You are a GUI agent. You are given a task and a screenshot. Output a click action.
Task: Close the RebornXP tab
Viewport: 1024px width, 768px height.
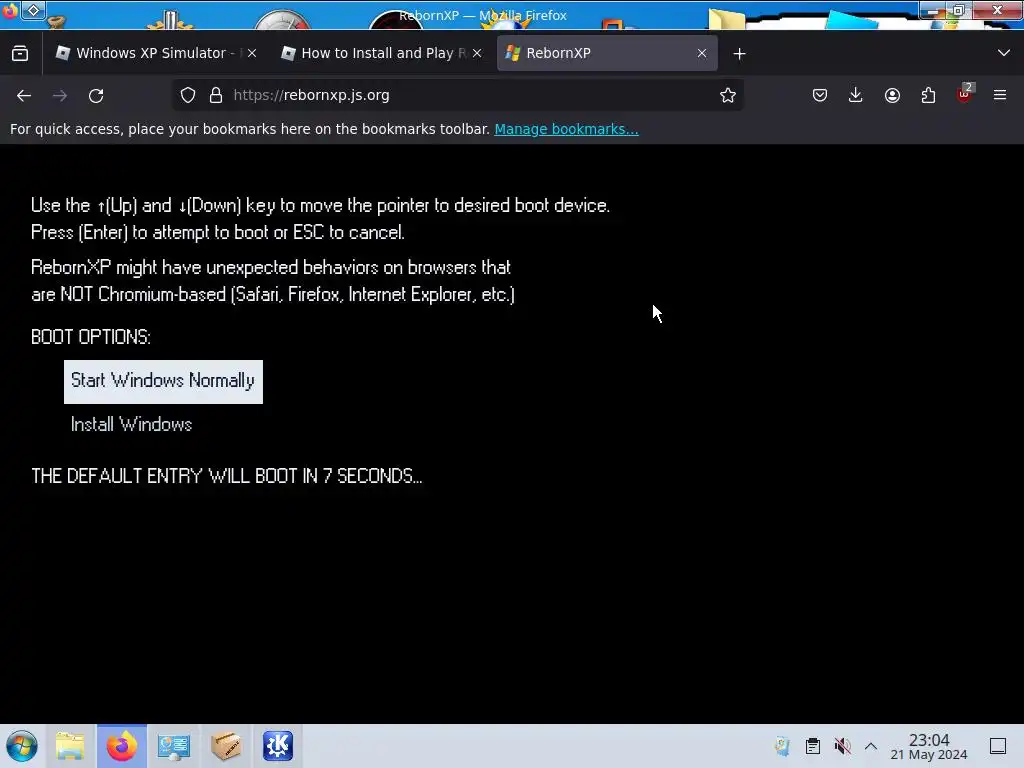702,53
